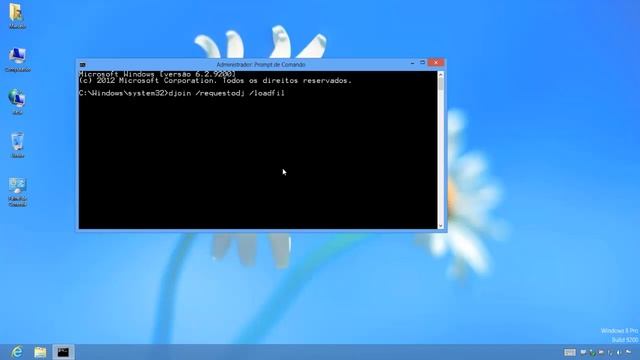Viewport: 640px width, 360px height.
Task: Minimize the Prompt de Comando window
Action: tap(412, 63)
